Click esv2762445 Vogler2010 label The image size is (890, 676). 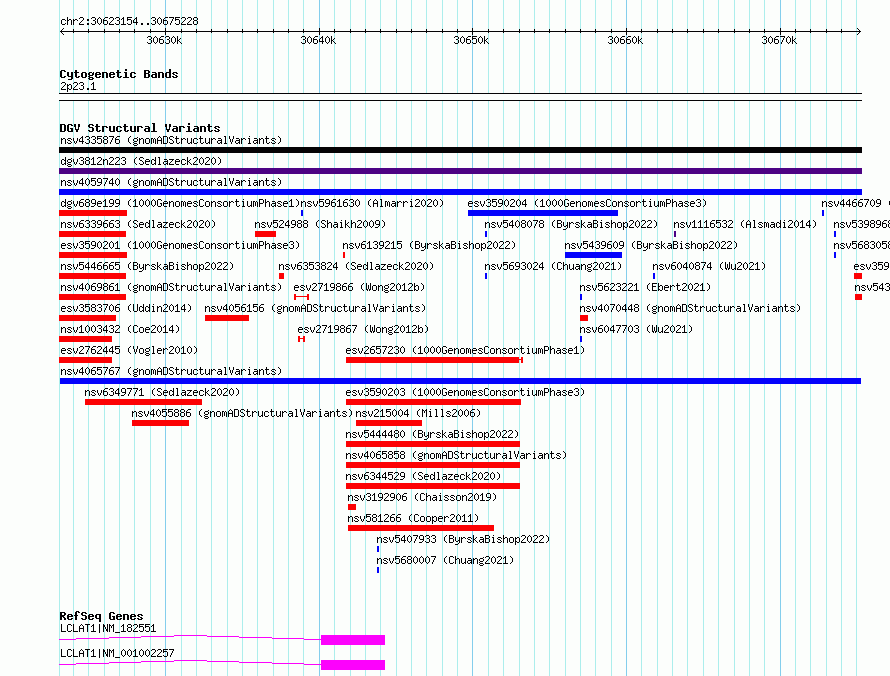[129, 350]
